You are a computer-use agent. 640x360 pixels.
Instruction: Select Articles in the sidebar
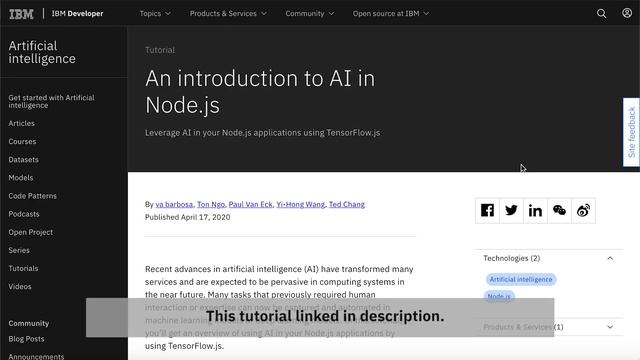[21, 123]
